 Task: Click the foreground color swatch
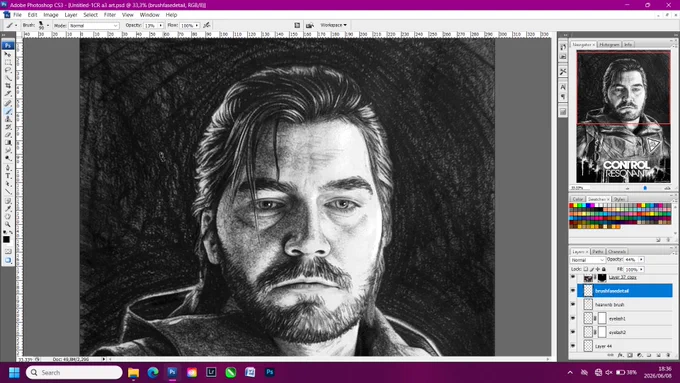6,239
